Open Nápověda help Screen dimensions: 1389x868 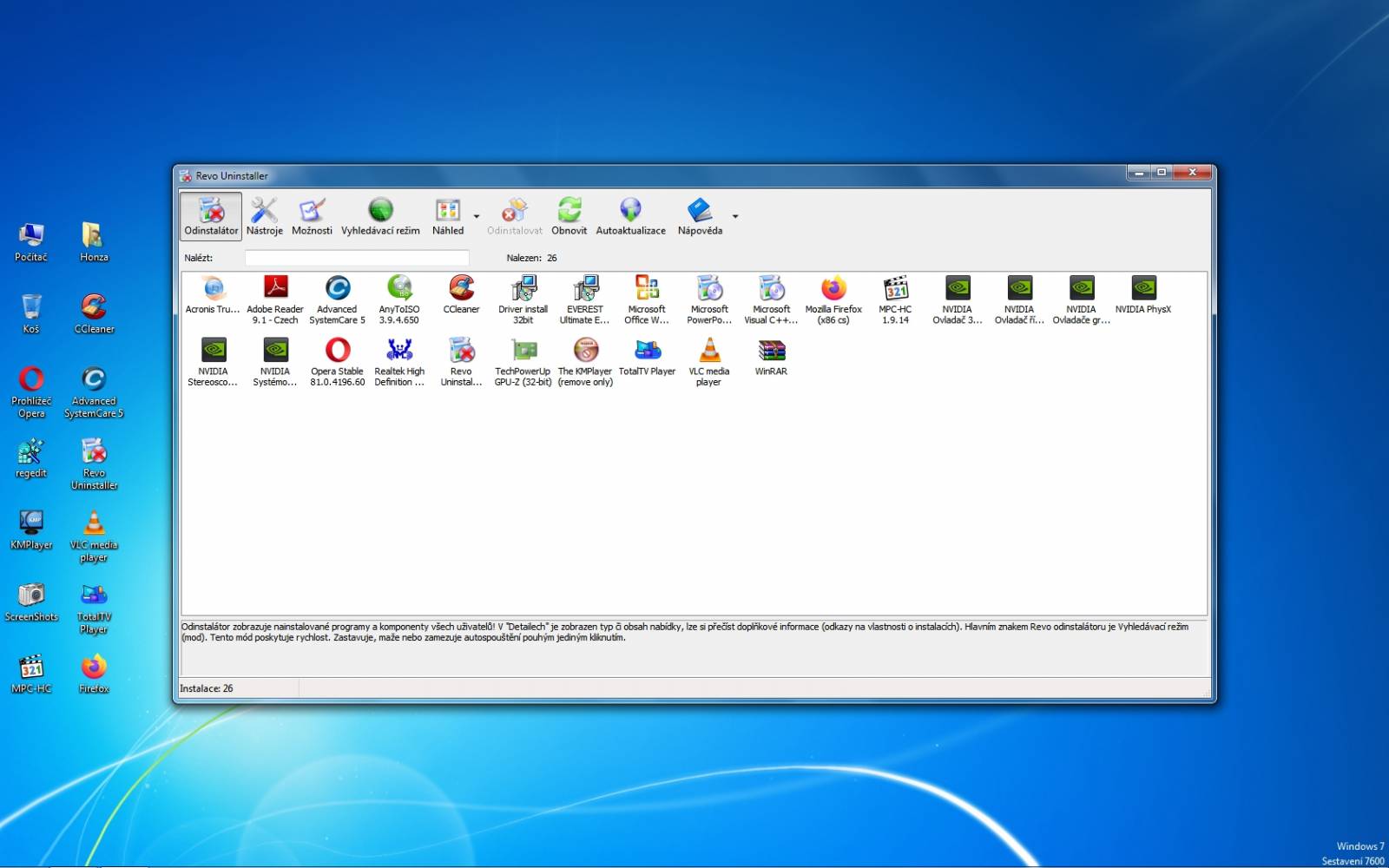(x=700, y=216)
